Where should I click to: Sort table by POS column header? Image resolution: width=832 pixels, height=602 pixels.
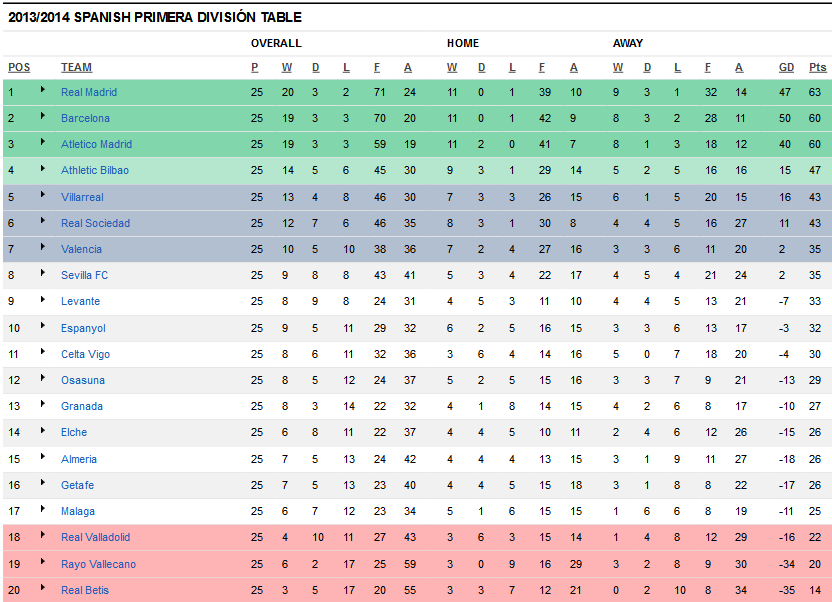pos(19,67)
